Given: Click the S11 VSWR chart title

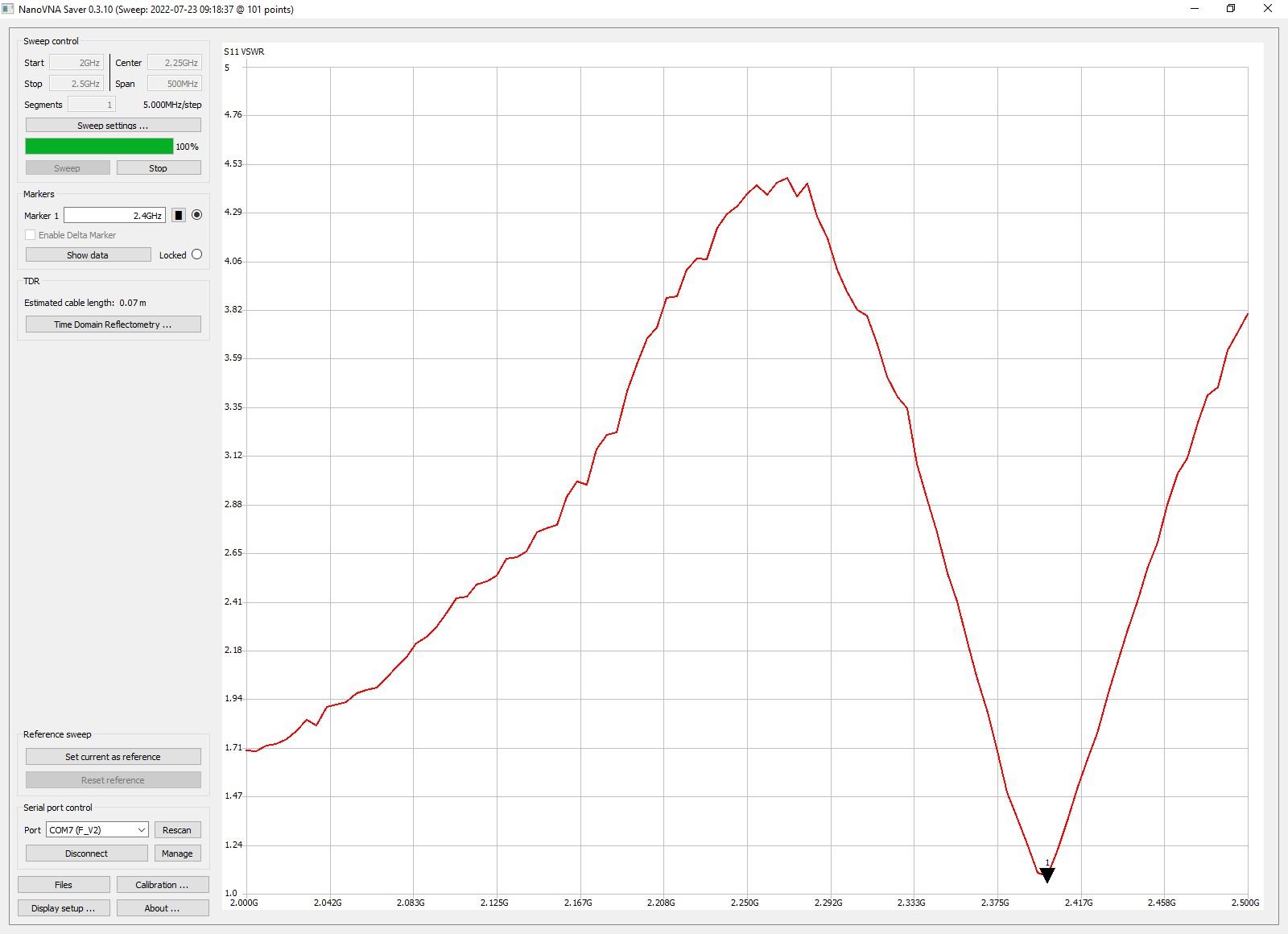Looking at the screenshot, I should pyautogui.click(x=244, y=52).
